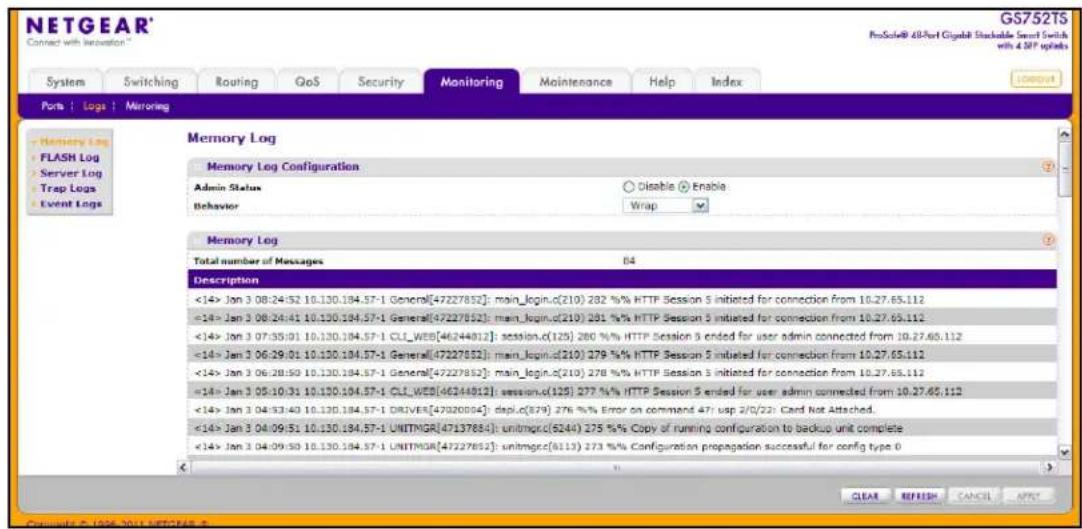Image resolution: width=1082 pixels, height=529 pixels.
Task: Switch to the System tab
Action: pyautogui.click(x=65, y=82)
